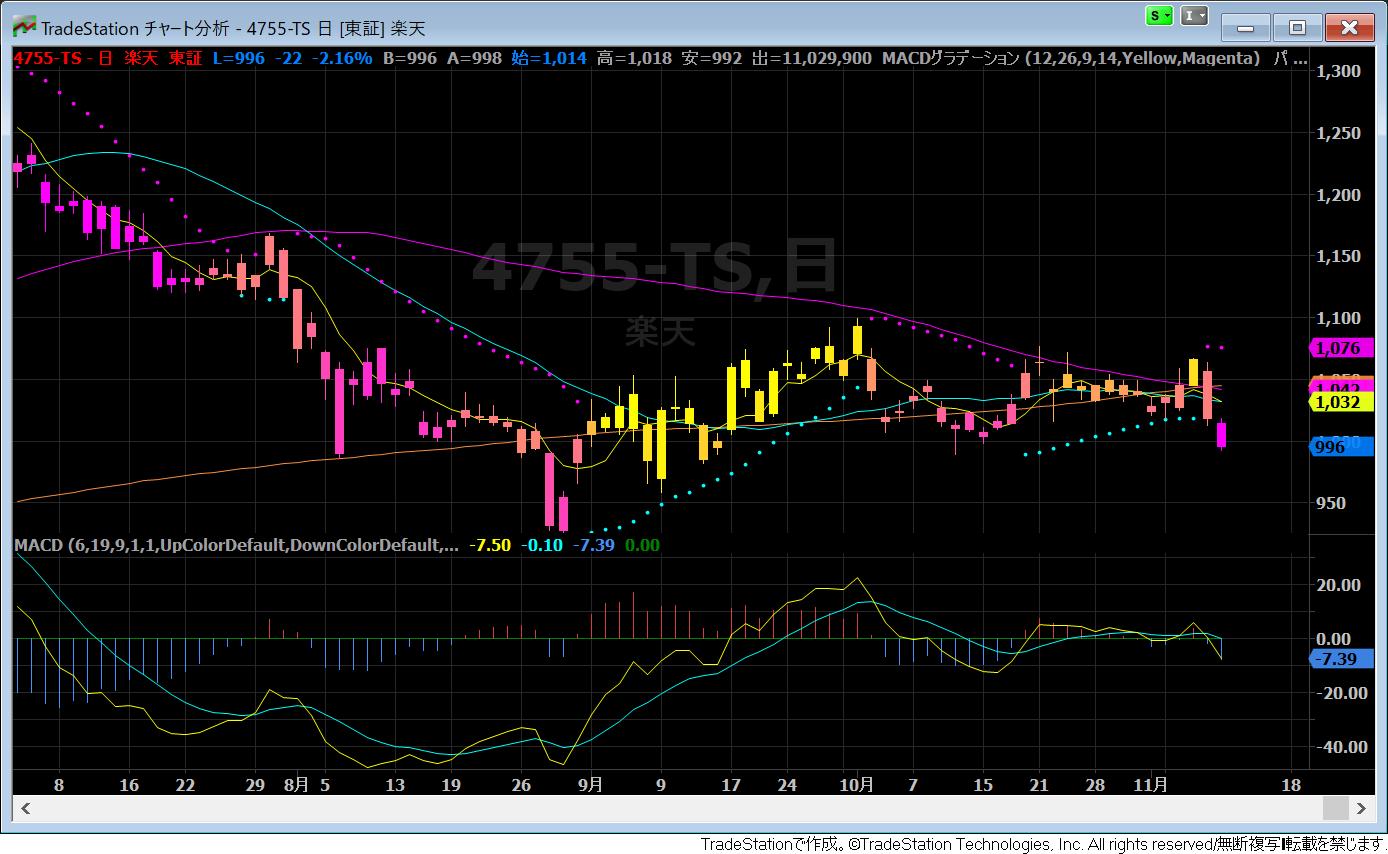Open the gray I interval link dropdown
This screenshot has width=1388, height=854.
tap(1194, 16)
